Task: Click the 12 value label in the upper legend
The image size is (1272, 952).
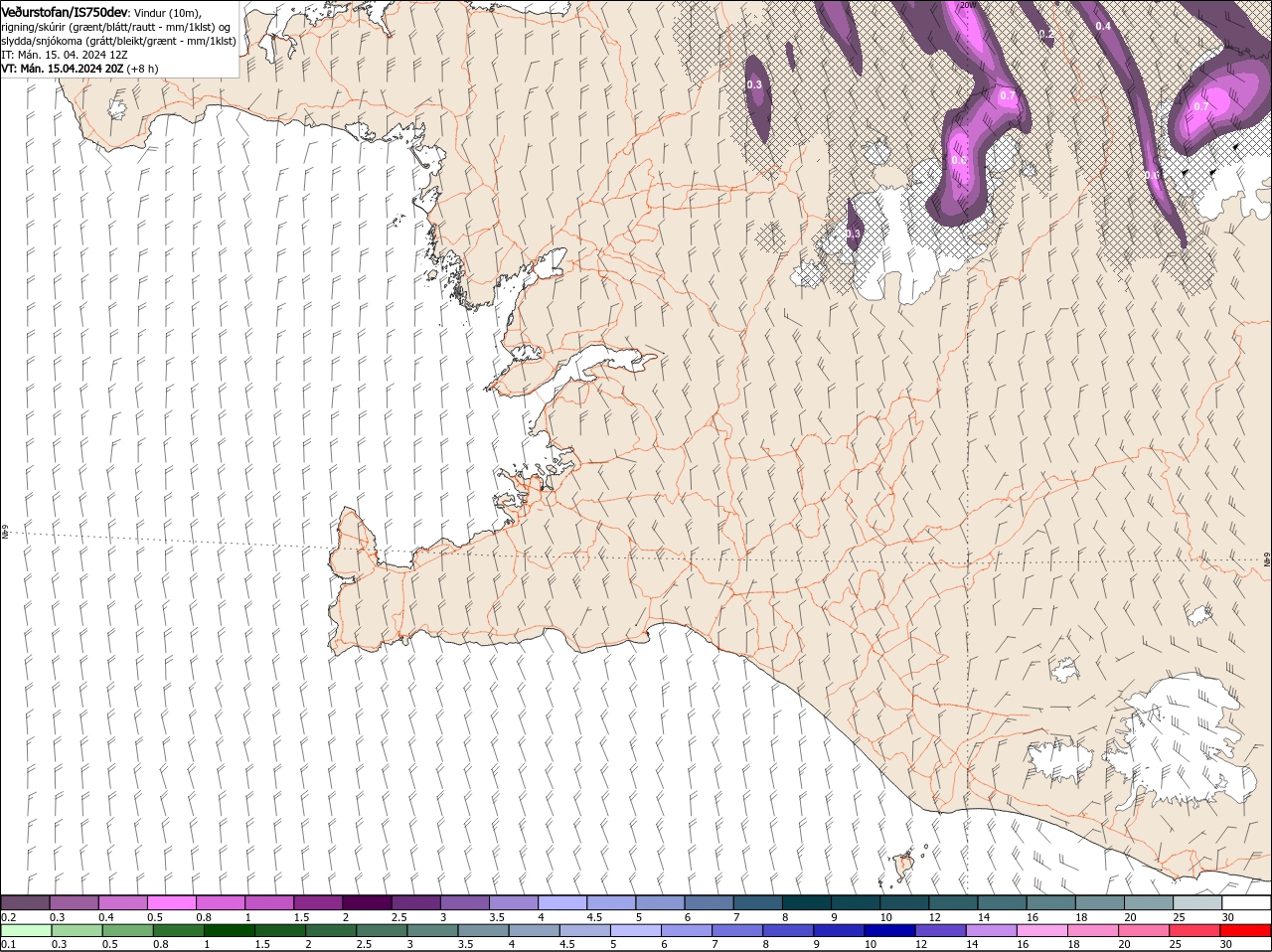Action: click(x=934, y=916)
